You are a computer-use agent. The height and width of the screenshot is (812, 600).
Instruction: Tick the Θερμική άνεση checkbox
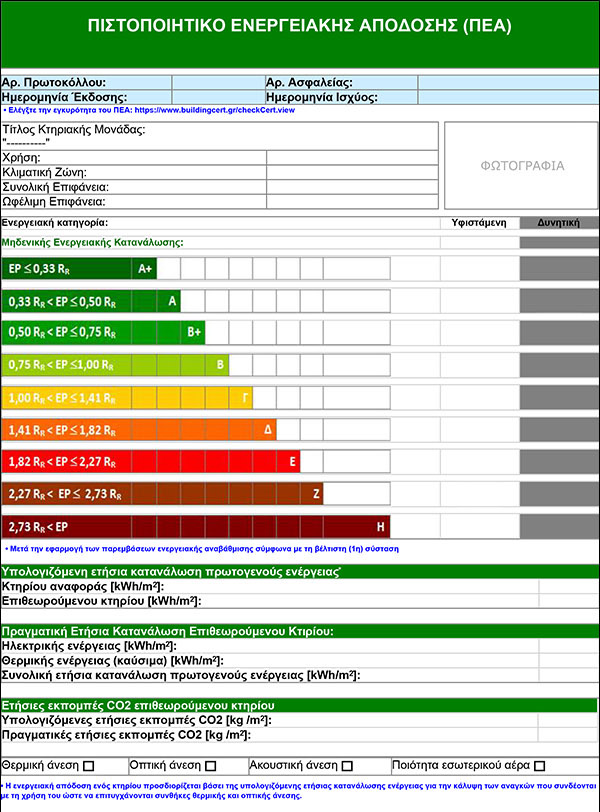click(89, 765)
